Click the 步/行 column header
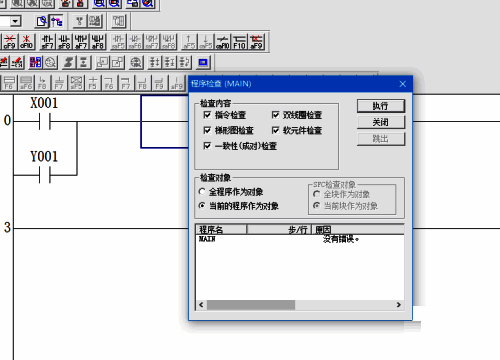The image size is (500, 360). [279, 229]
